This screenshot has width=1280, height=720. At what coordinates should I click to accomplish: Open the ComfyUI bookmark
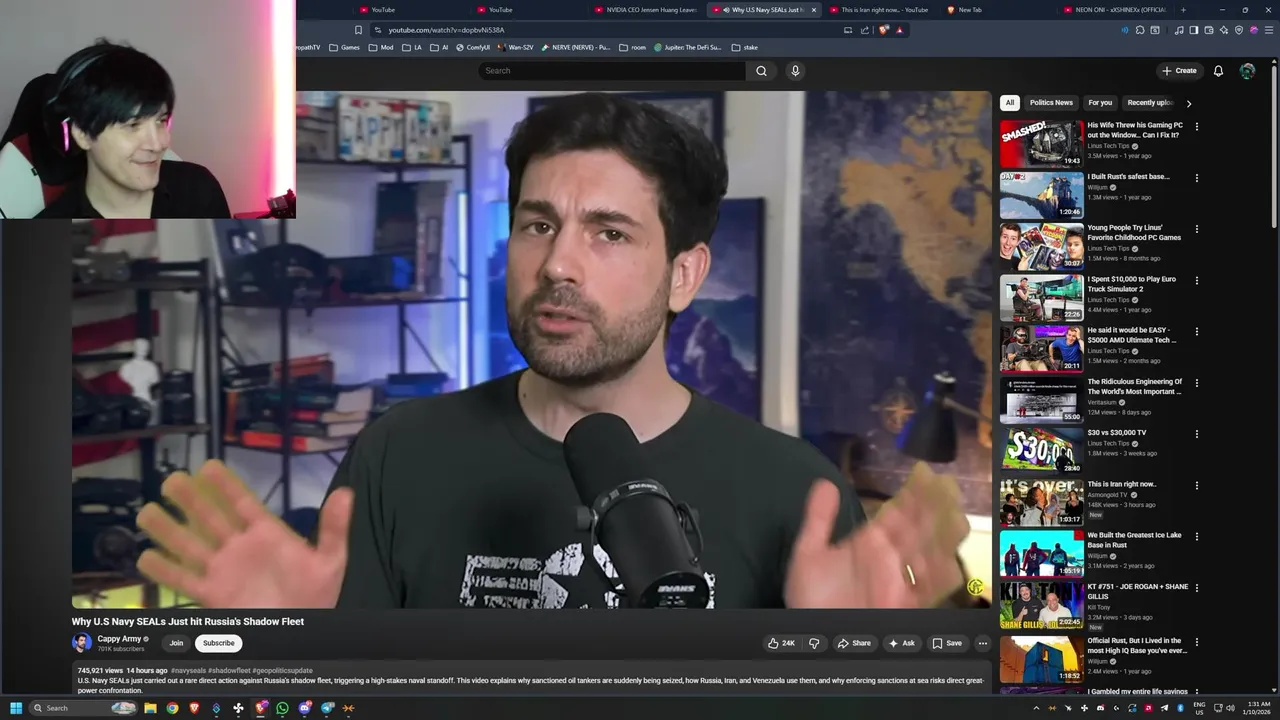point(473,47)
